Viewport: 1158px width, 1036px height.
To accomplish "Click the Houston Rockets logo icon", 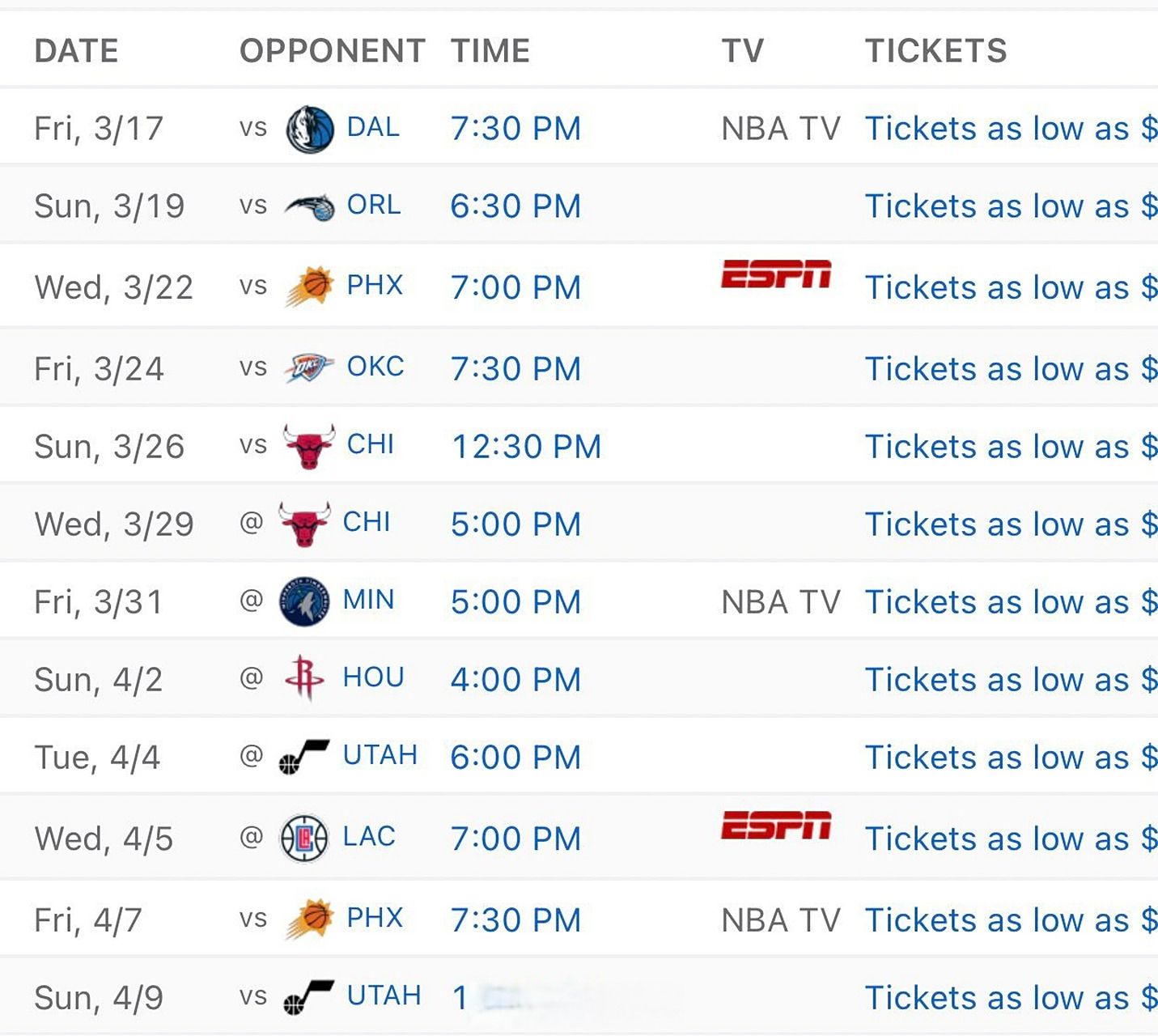I will click(x=304, y=677).
